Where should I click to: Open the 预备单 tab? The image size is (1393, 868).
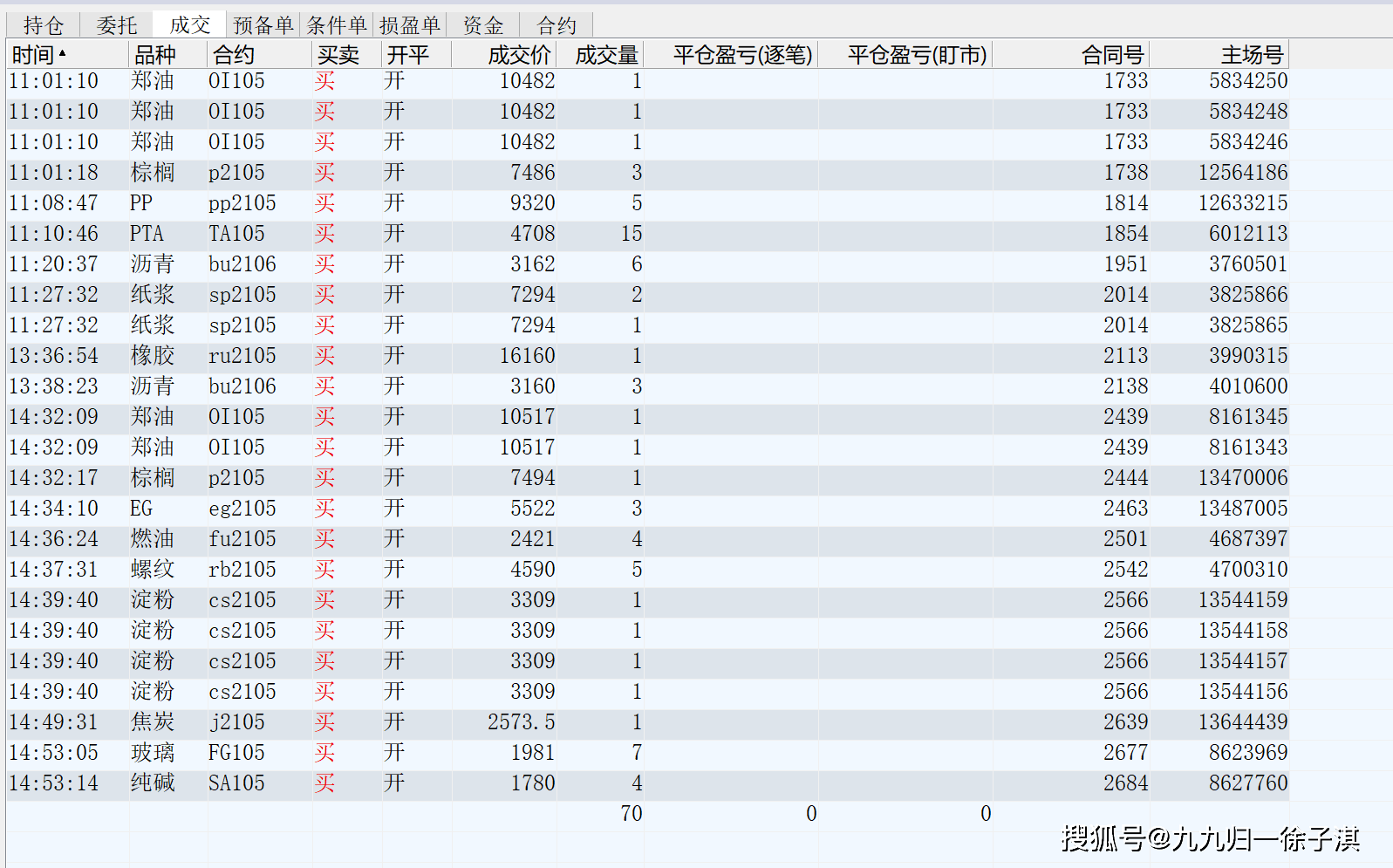pyautogui.click(x=263, y=25)
